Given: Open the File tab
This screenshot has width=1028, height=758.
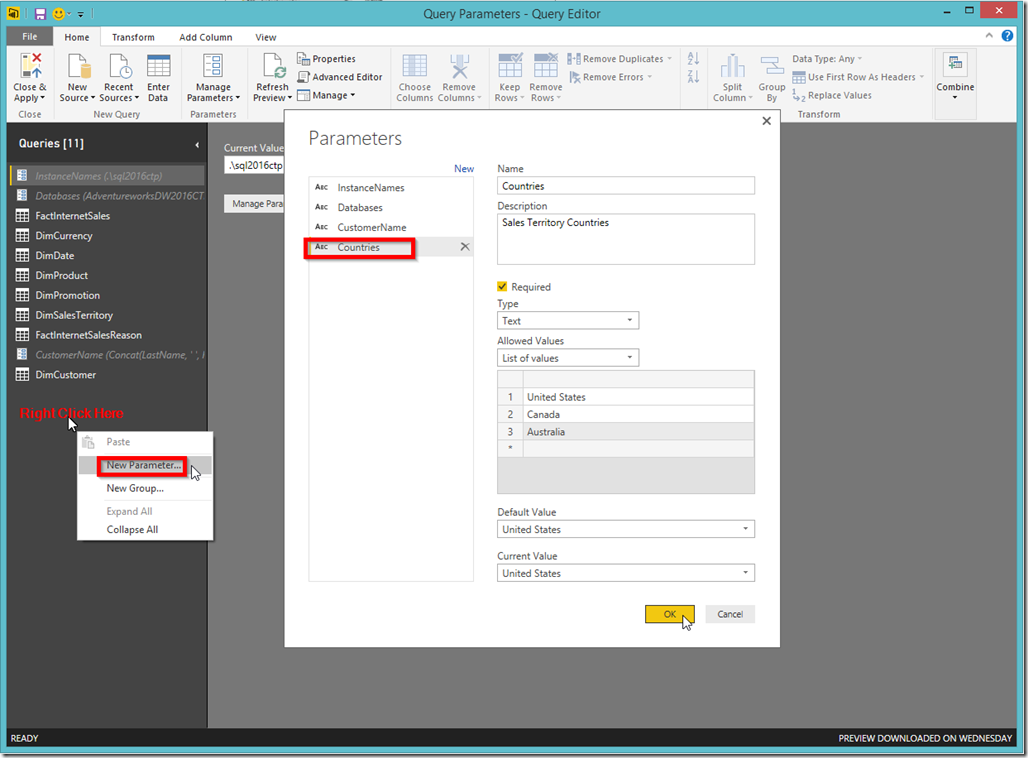Looking at the screenshot, I should [x=30, y=37].
